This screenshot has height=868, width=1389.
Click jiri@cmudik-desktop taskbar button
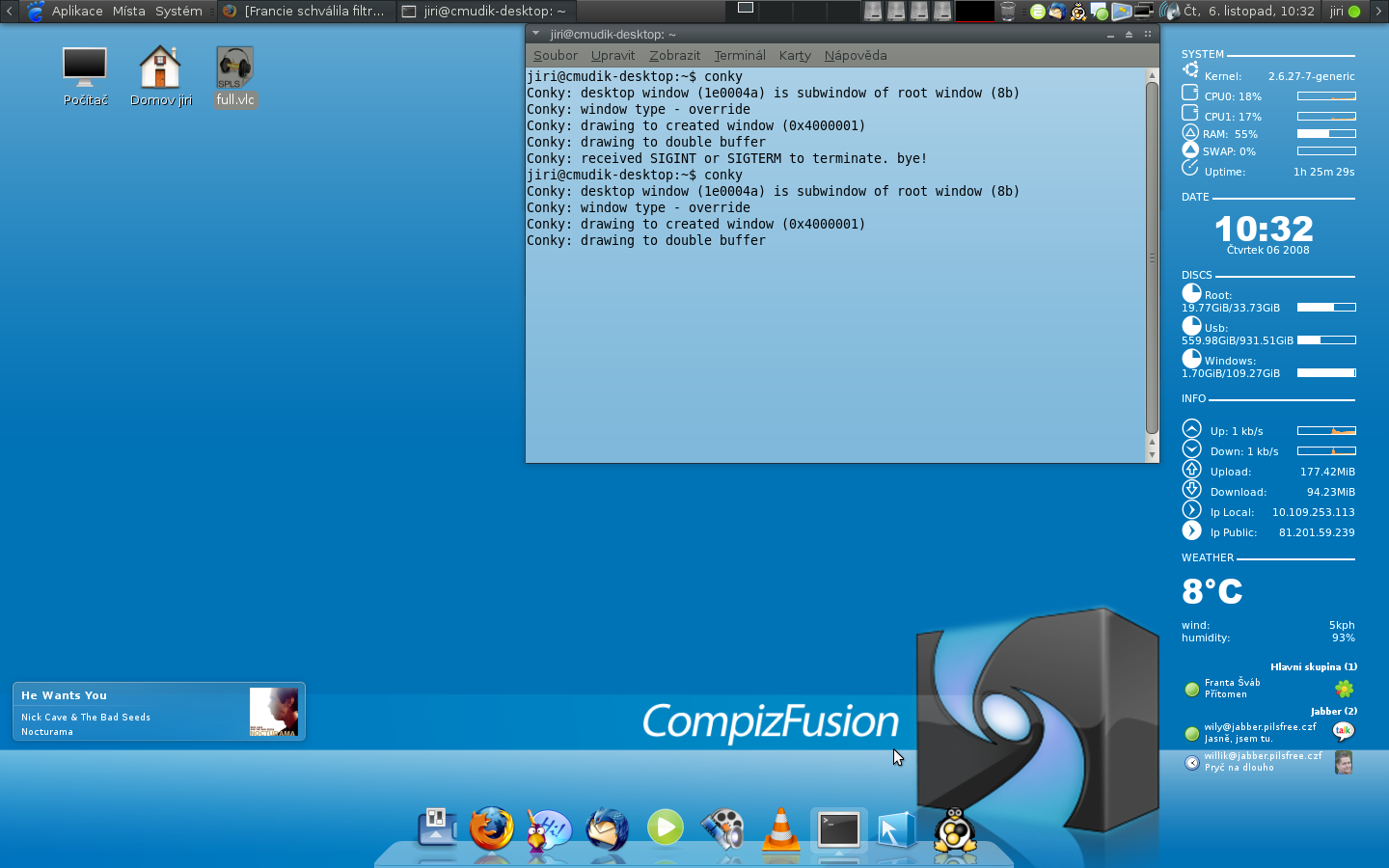click(x=485, y=12)
